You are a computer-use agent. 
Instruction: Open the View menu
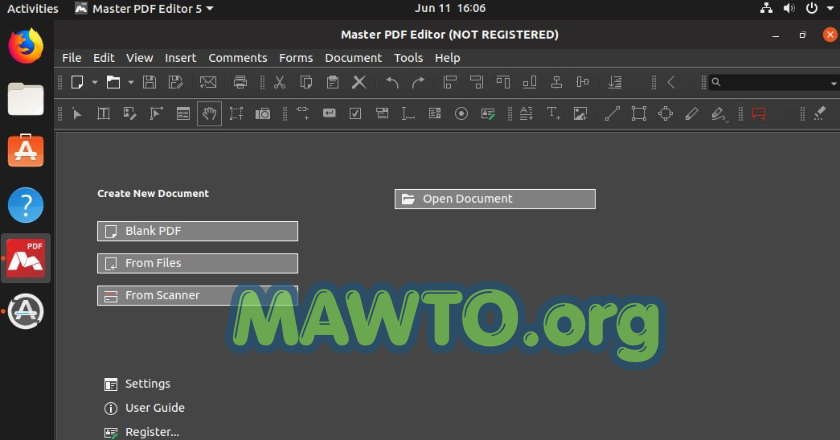point(139,58)
